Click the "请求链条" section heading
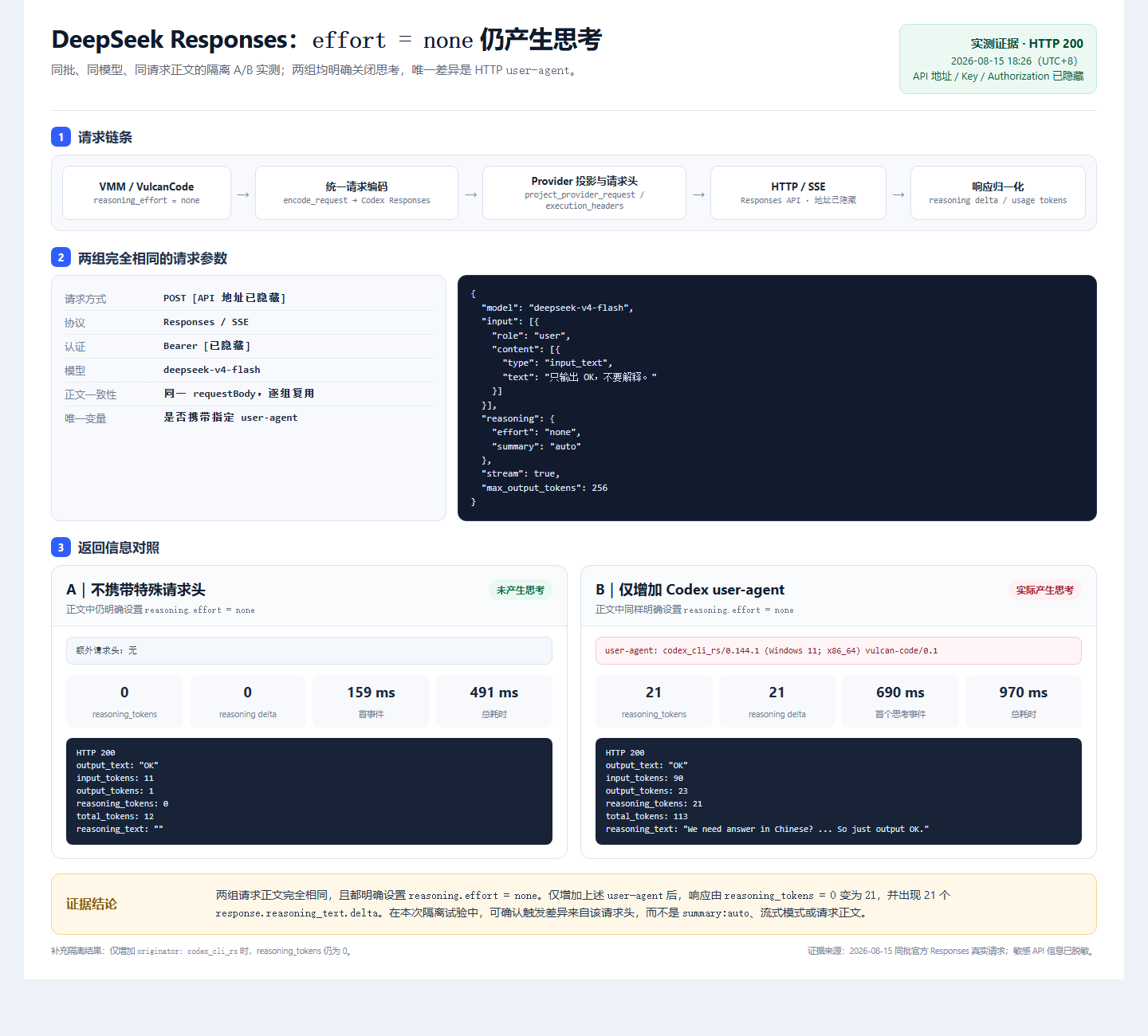The height and width of the screenshot is (1036, 1148). pyautogui.click(x=105, y=137)
